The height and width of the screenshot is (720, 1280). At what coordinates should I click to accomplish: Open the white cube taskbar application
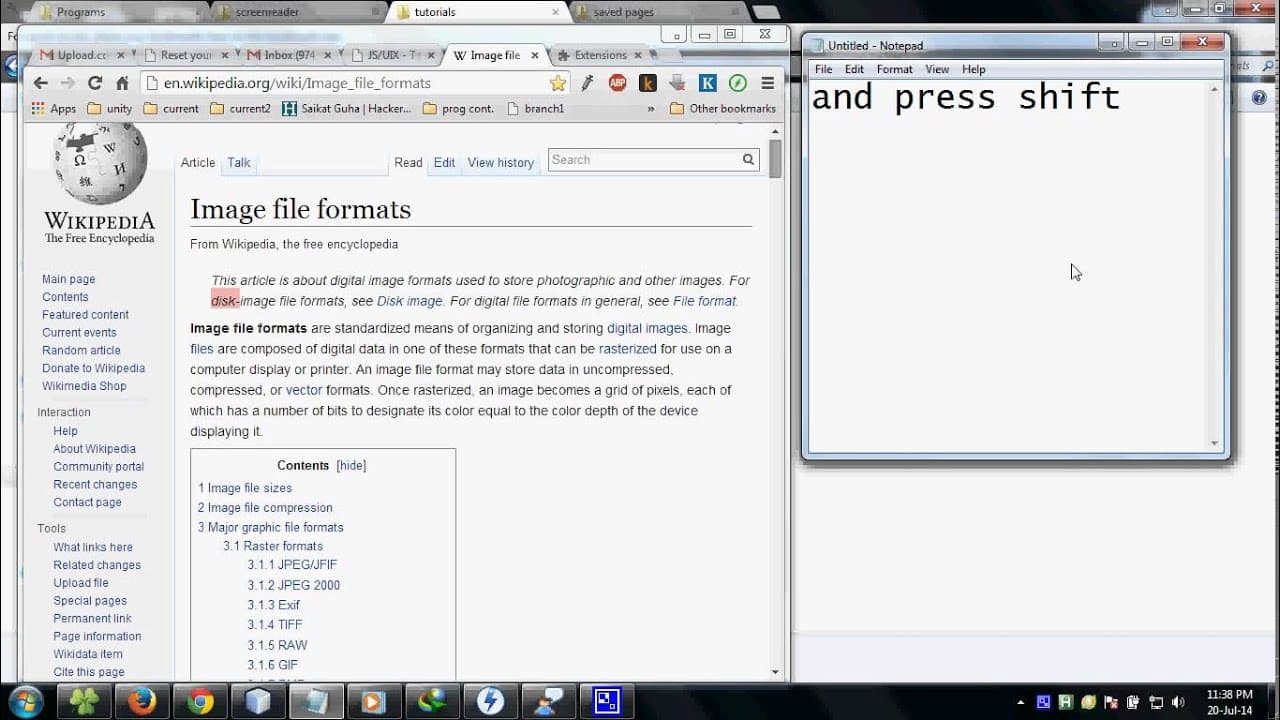tap(258, 701)
